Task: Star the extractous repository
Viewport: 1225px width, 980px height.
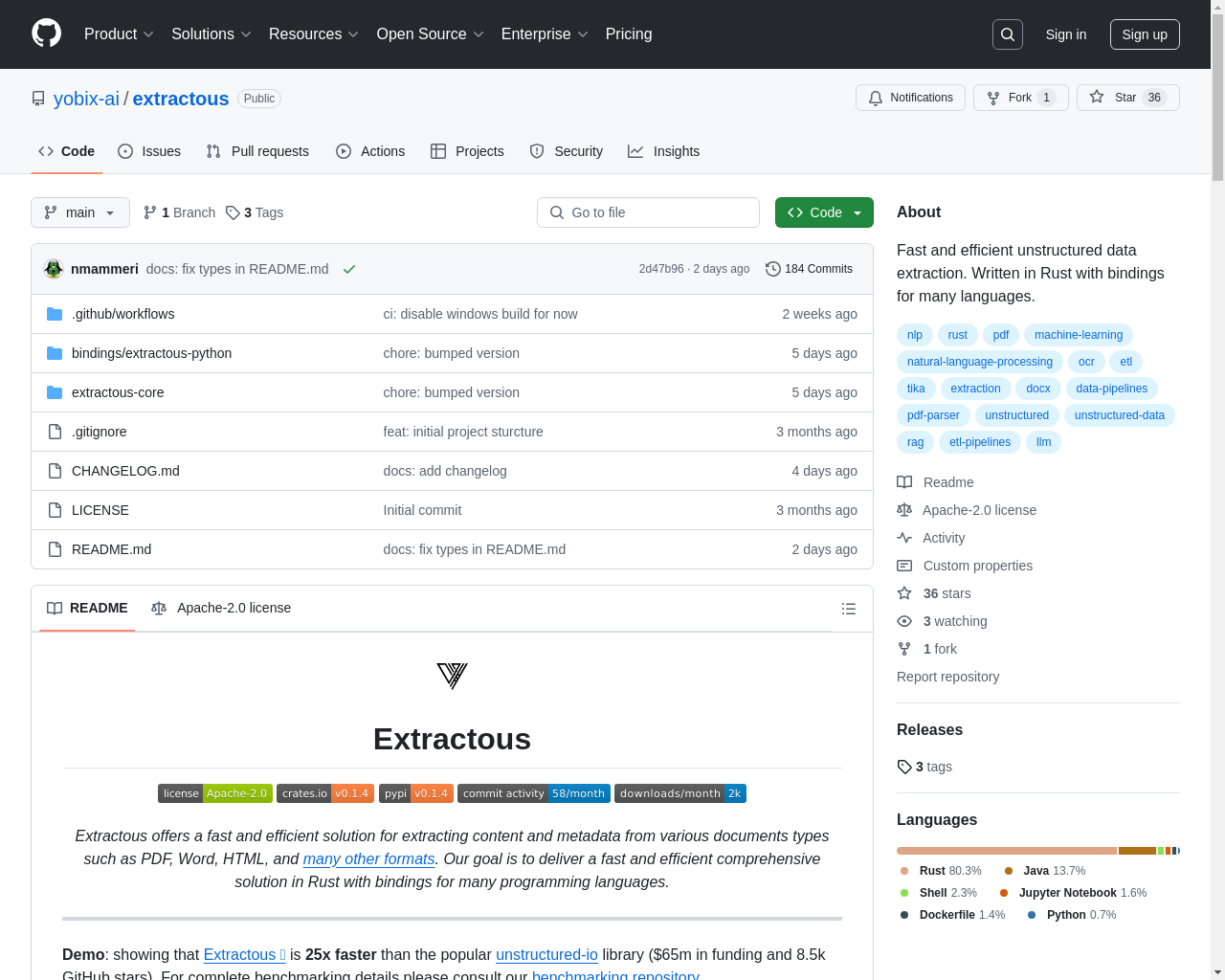Action: pos(1128,98)
